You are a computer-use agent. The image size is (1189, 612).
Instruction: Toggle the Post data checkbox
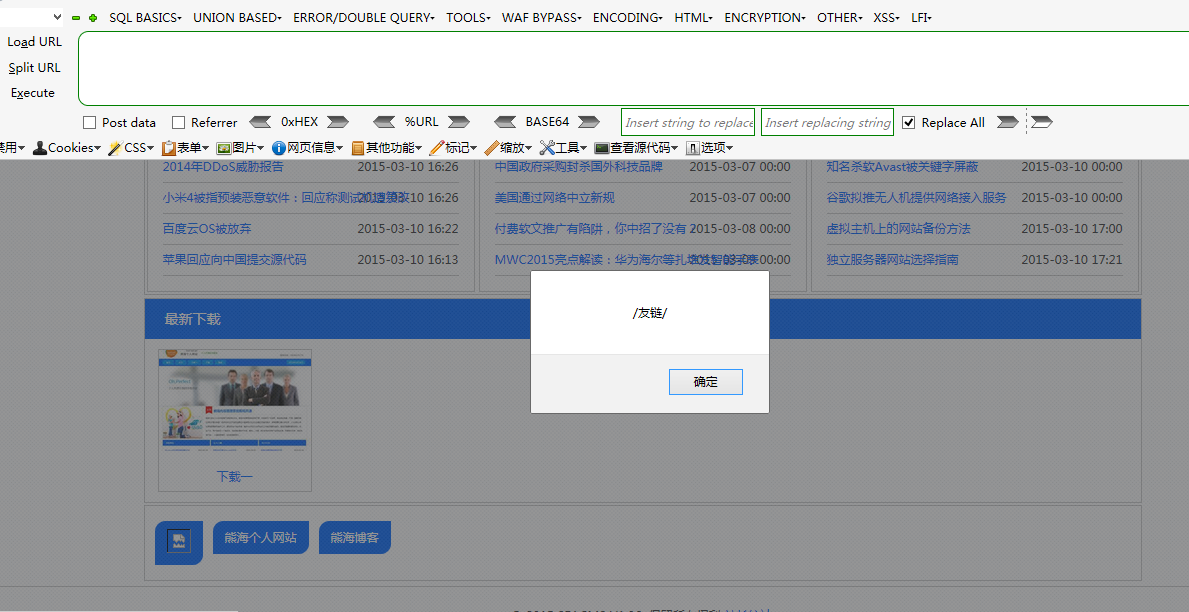[89, 122]
